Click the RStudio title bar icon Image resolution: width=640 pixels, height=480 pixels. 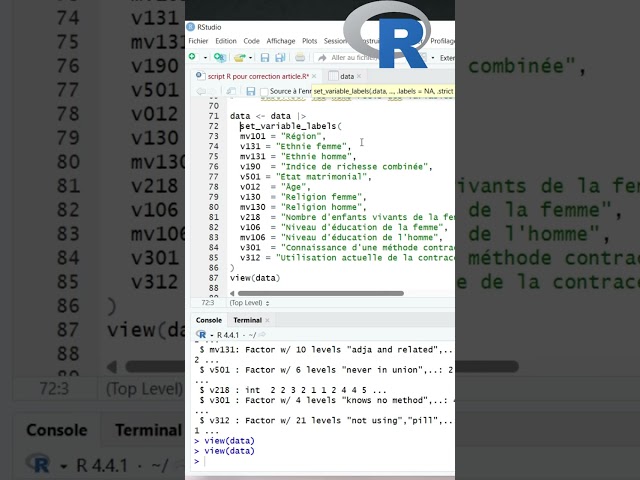click(x=190, y=27)
